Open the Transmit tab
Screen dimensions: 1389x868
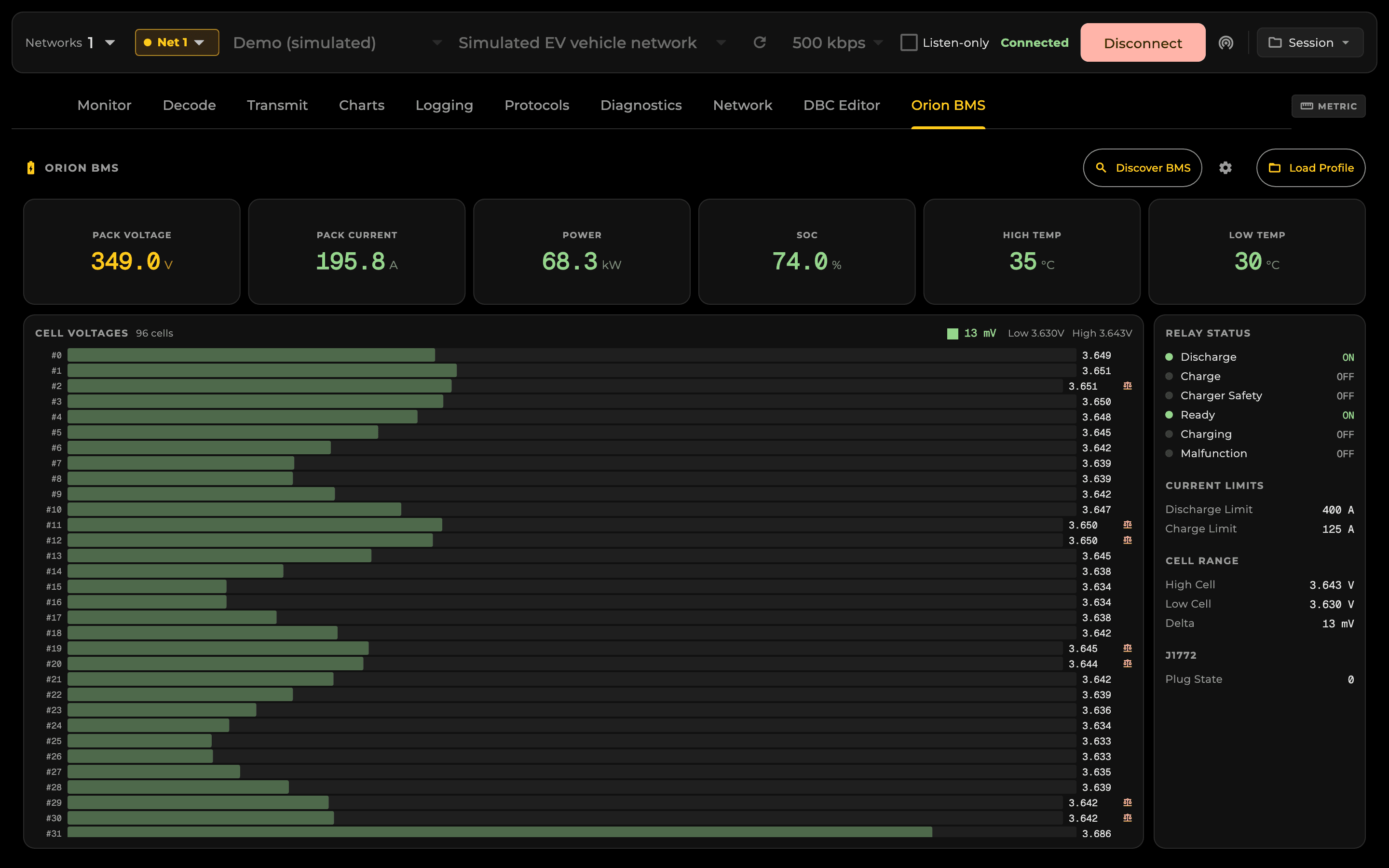point(277,105)
